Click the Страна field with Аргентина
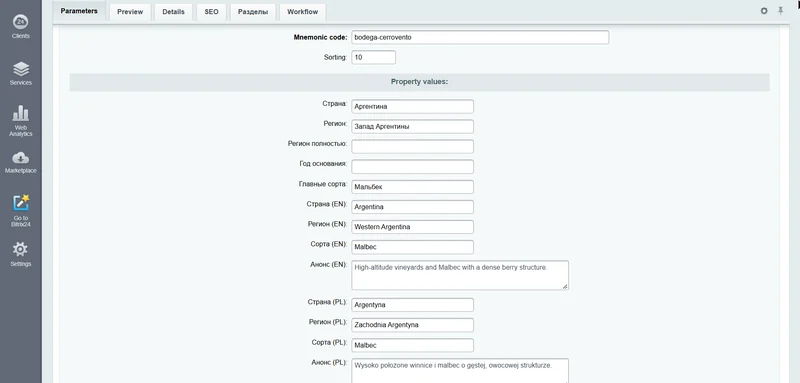The height and width of the screenshot is (383, 800). pyautogui.click(x=412, y=107)
